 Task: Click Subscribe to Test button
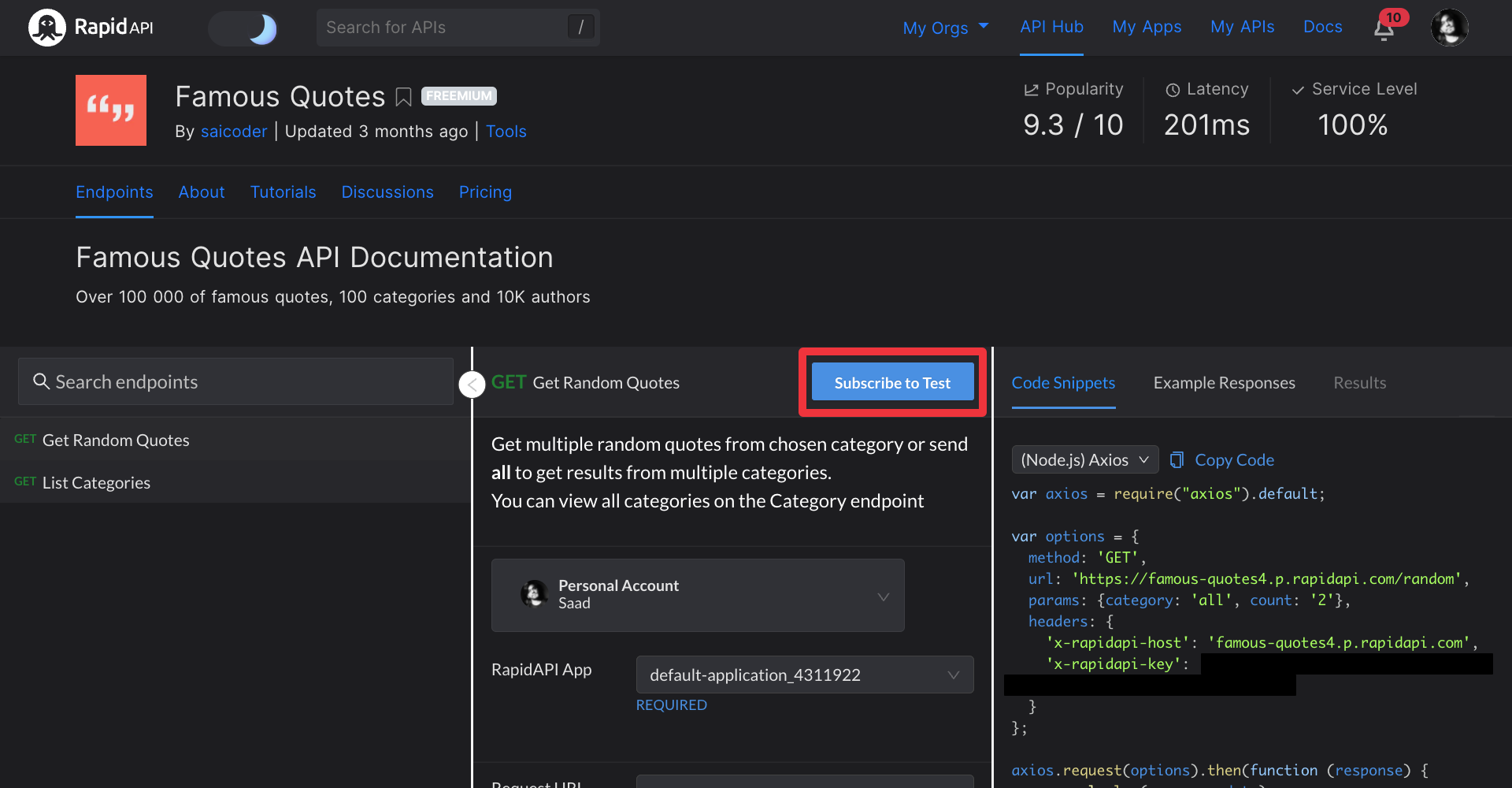pos(892,382)
